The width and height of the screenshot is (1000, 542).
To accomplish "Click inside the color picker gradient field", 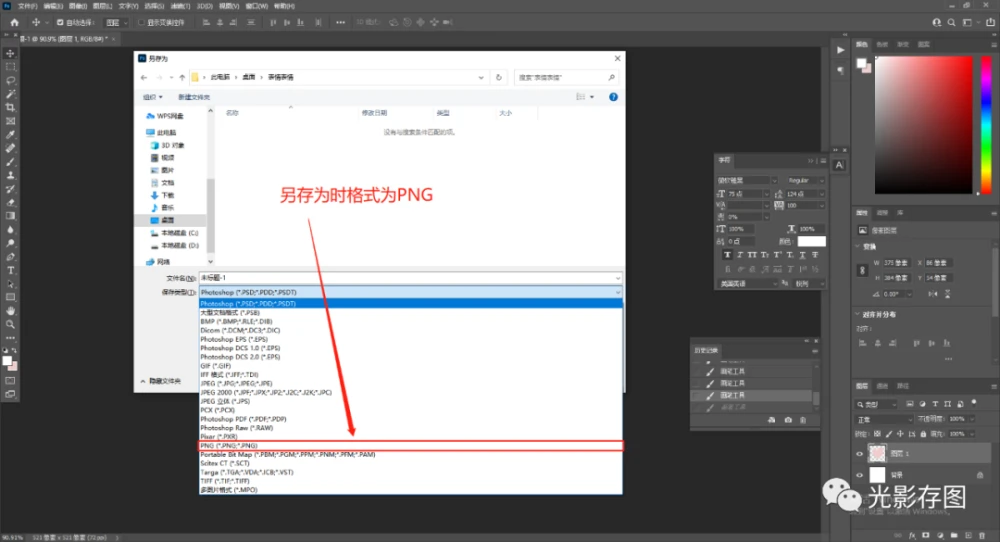I will (x=924, y=125).
